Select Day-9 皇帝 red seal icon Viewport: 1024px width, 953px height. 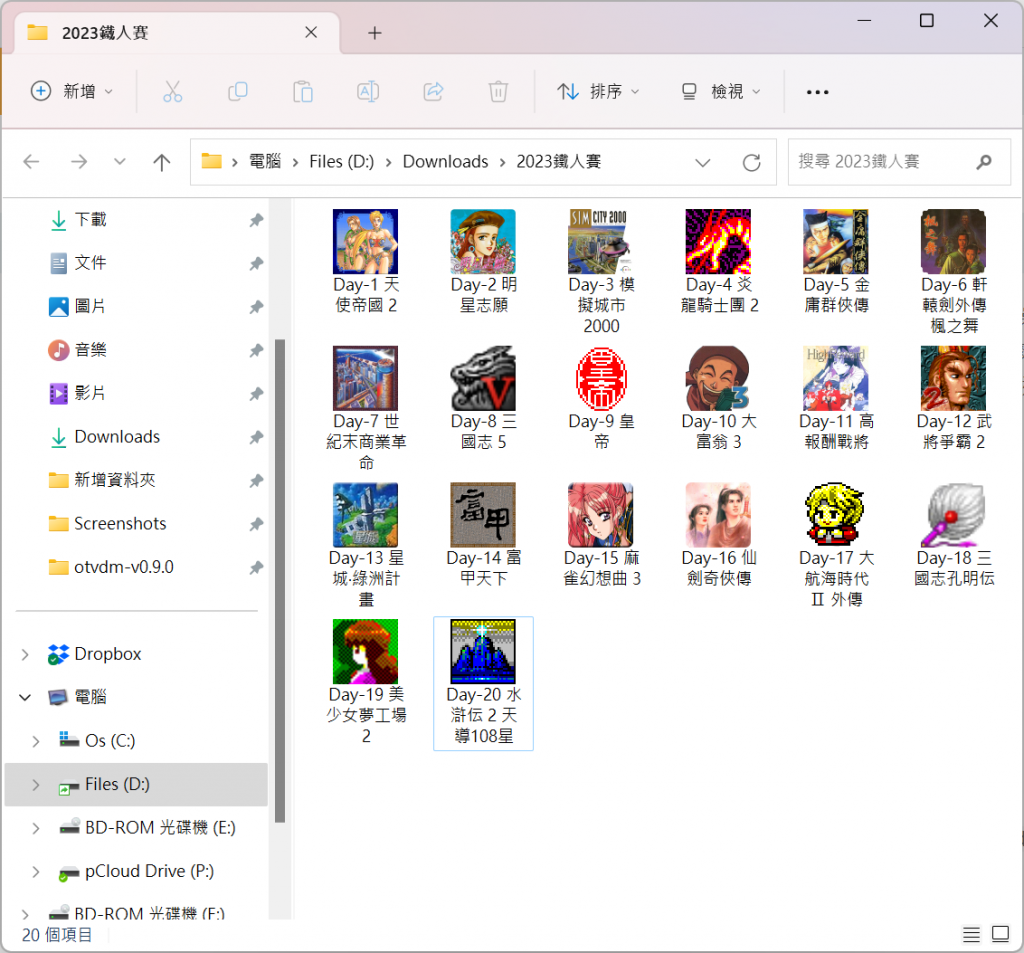[x=601, y=378]
